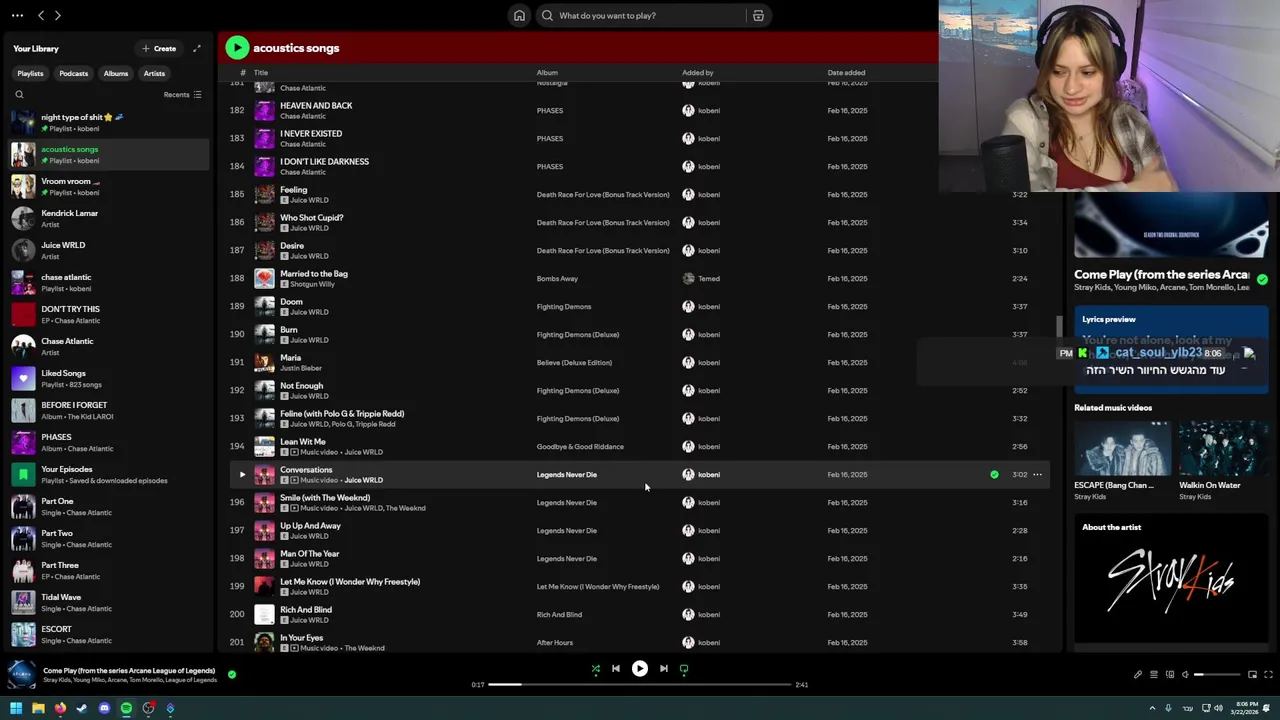Adjust the volume slider

pyautogui.click(x=1215, y=675)
